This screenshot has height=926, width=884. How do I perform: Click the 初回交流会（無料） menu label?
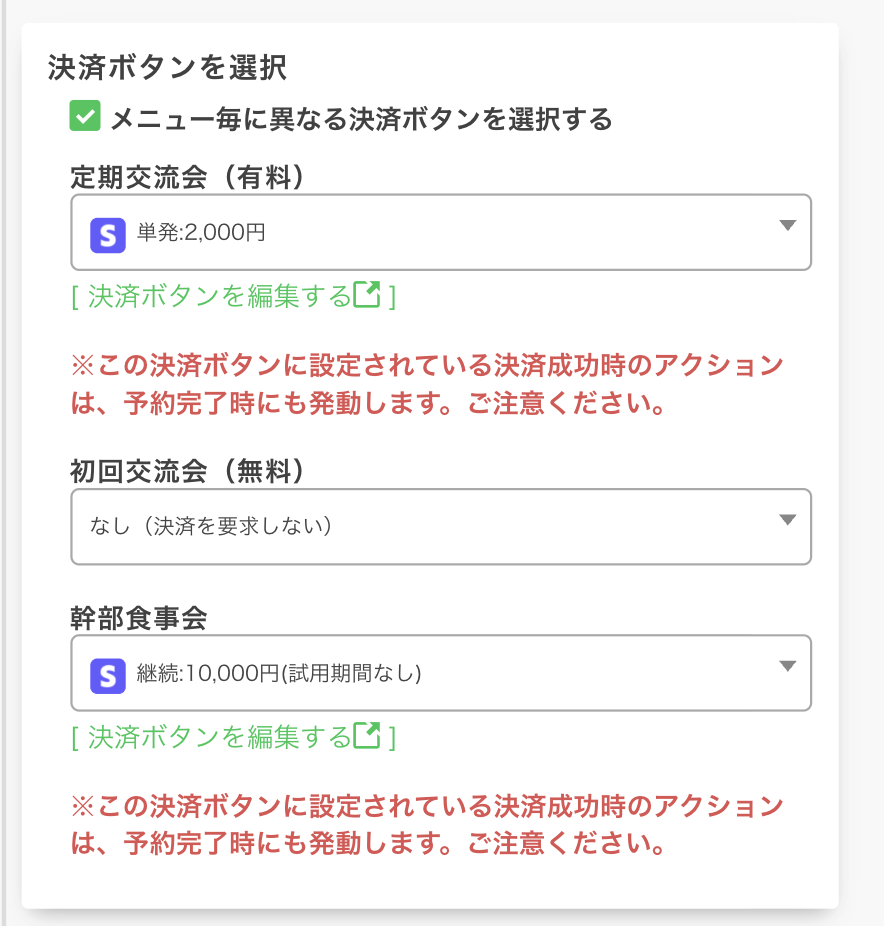[188, 471]
